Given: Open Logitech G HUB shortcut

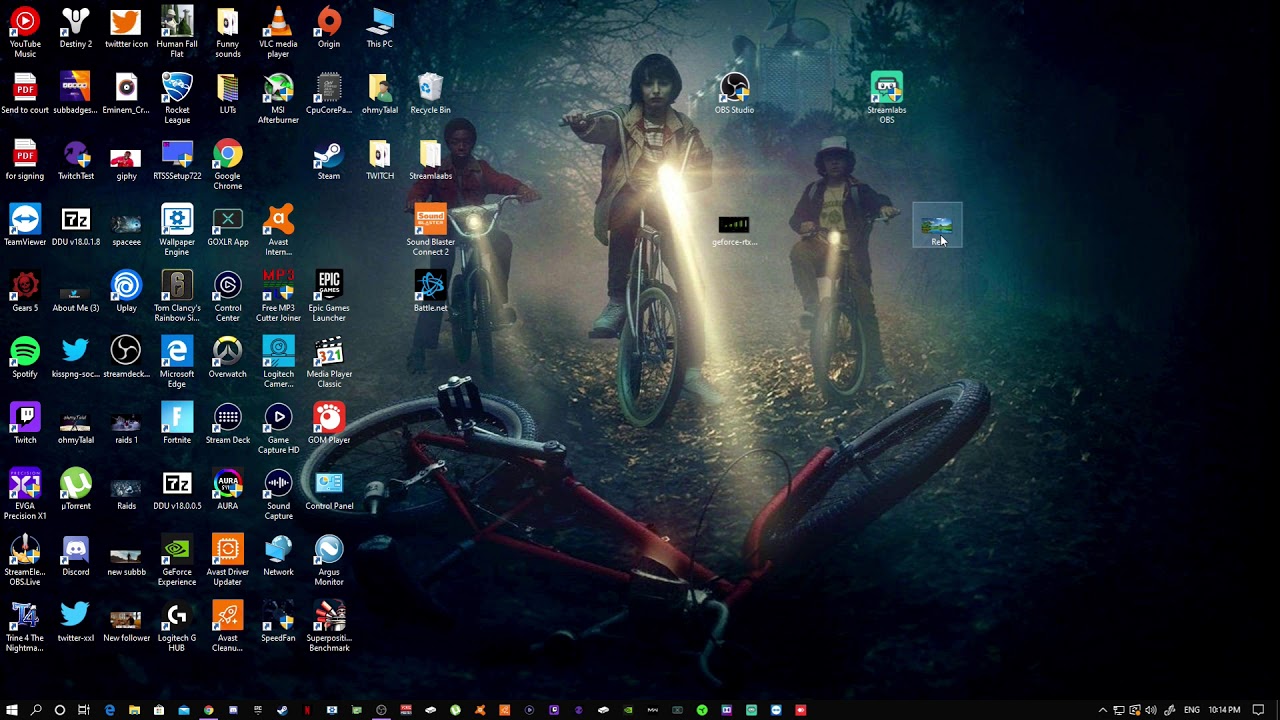Looking at the screenshot, I should 177,626.
